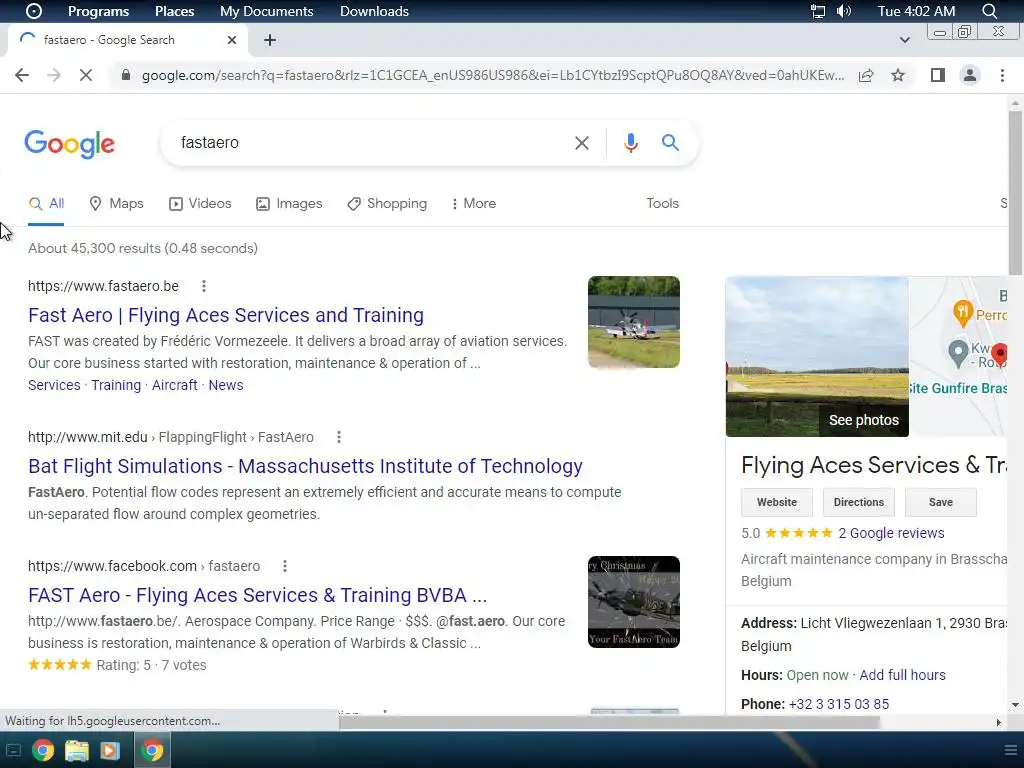Screen dimensions: 1024x768
Task: Click the address bar URL
Action: [x=492, y=75]
